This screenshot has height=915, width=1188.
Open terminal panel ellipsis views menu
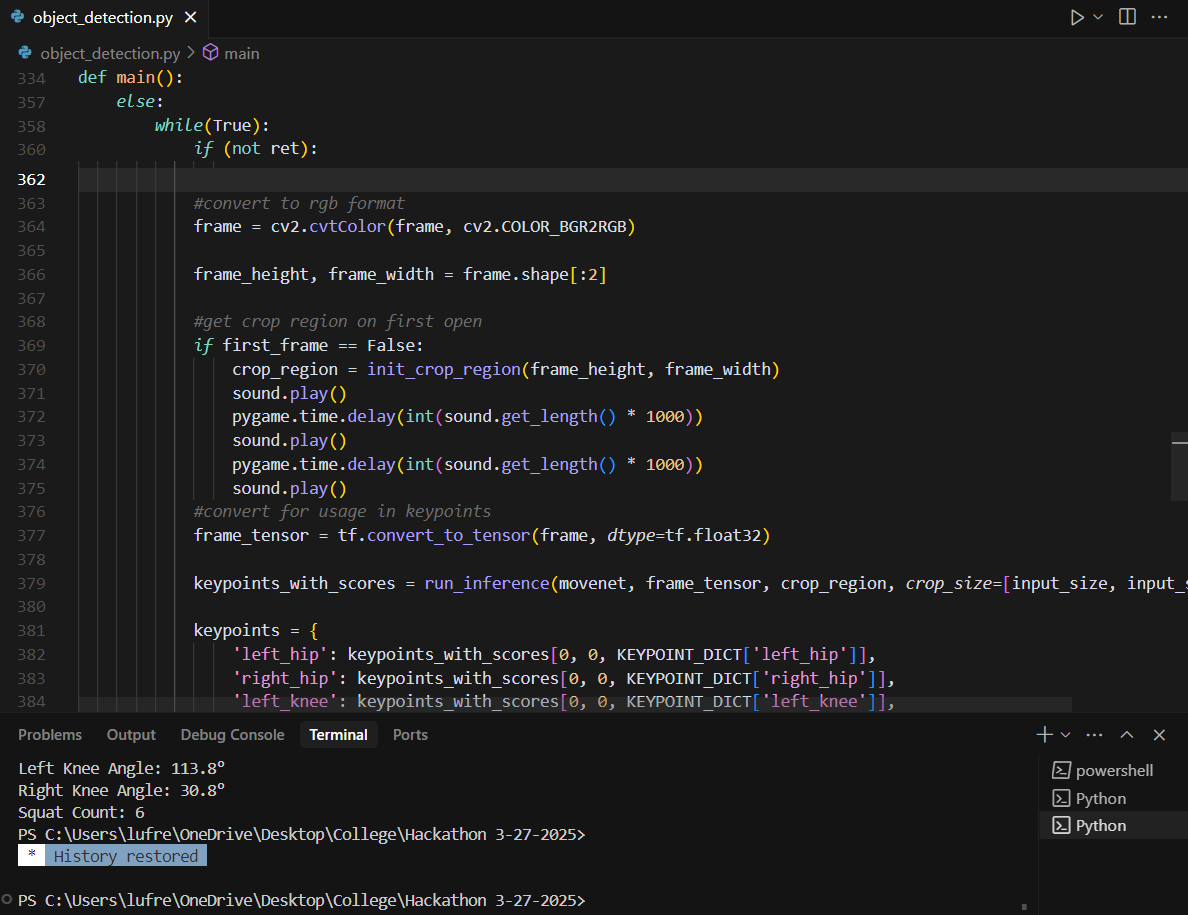click(x=1094, y=735)
